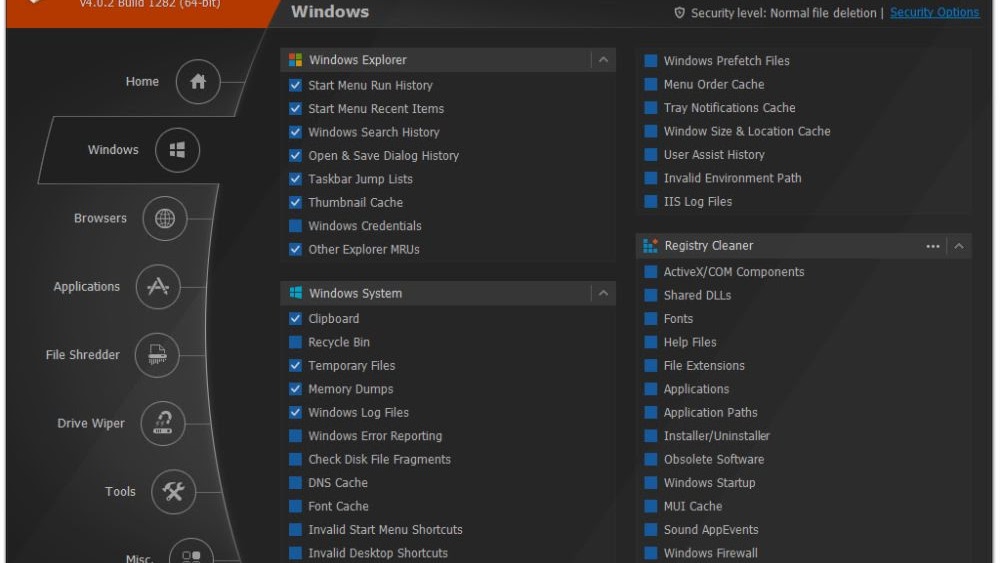Switch to Tools section label
The height and width of the screenshot is (563, 1000).
coord(121,492)
